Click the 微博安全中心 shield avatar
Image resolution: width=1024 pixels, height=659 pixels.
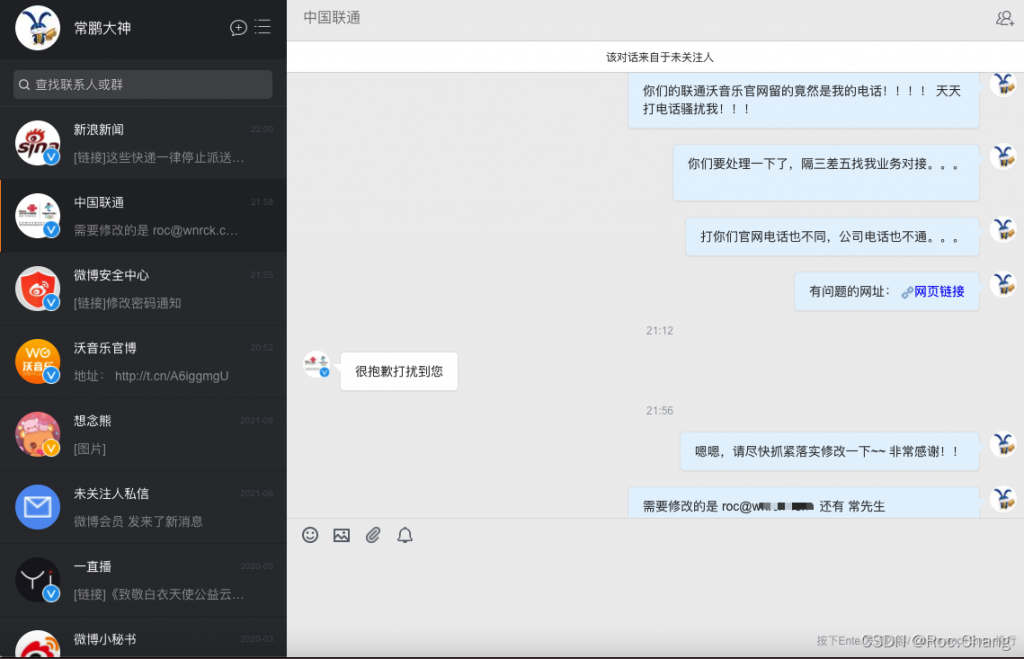(38, 289)
